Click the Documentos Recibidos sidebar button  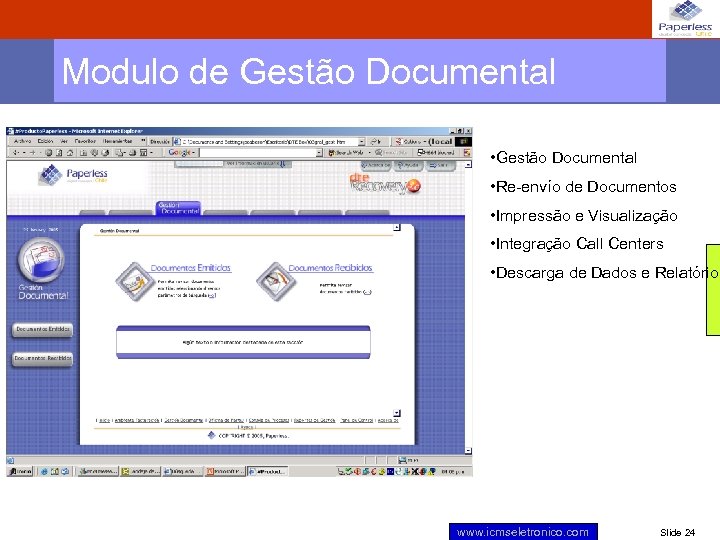[x=42, y=358]
